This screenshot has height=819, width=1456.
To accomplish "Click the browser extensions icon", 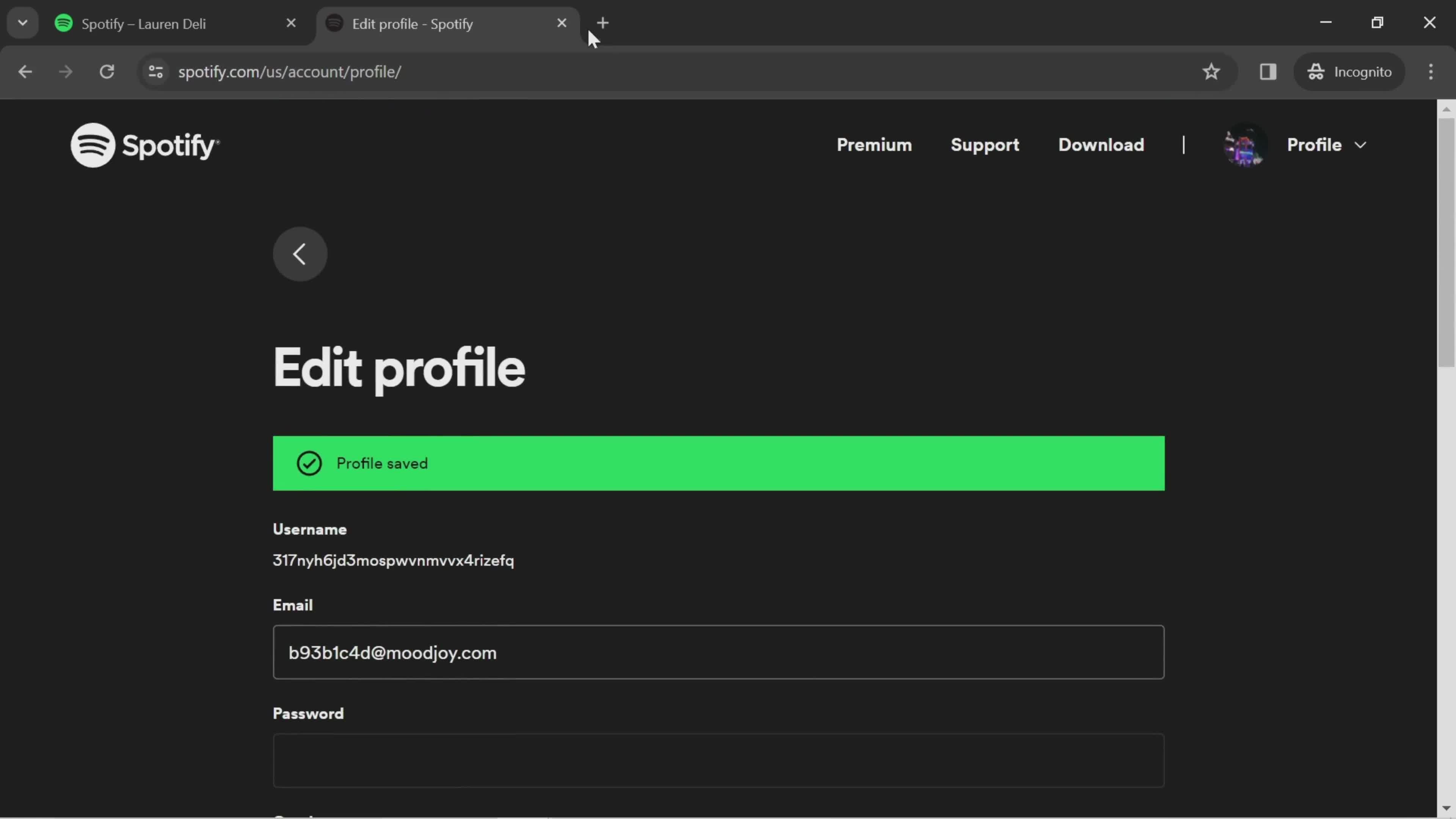I will point(1268,71).
